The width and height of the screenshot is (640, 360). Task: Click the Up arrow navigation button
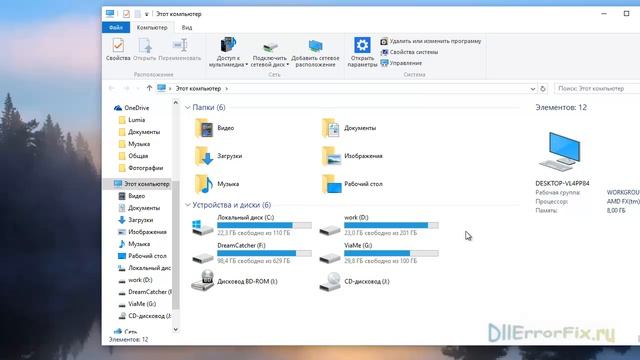pos(149,88)
